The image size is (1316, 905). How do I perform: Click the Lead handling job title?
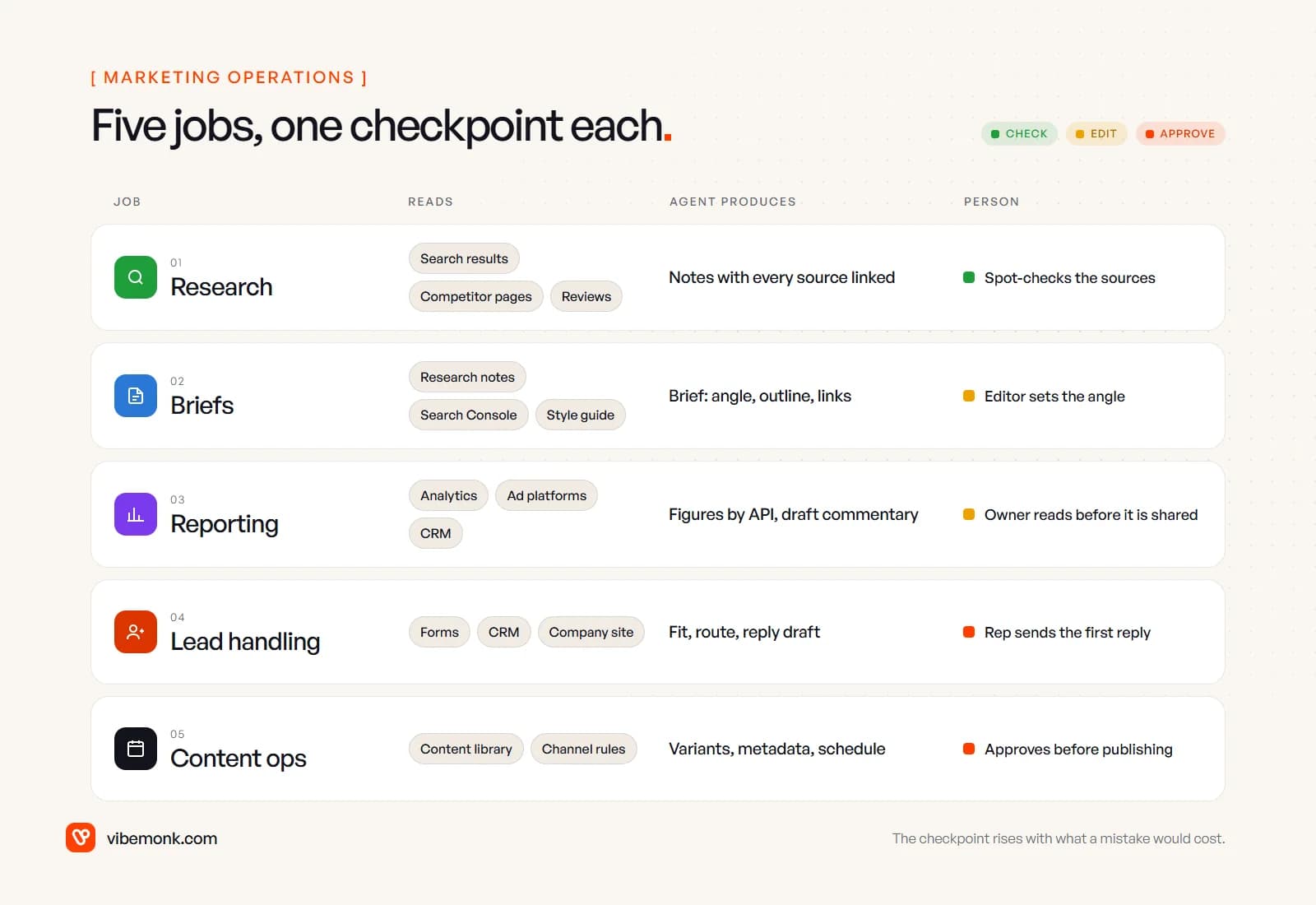click(245, 642)
